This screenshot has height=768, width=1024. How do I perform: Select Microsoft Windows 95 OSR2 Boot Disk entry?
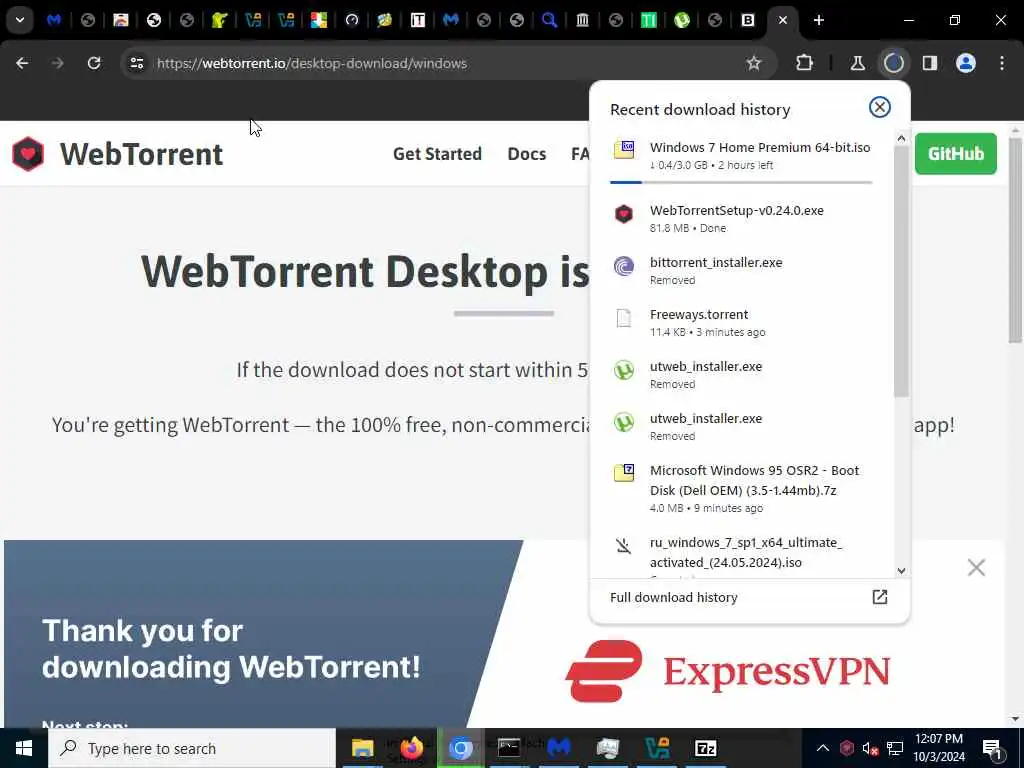point(741,488)
